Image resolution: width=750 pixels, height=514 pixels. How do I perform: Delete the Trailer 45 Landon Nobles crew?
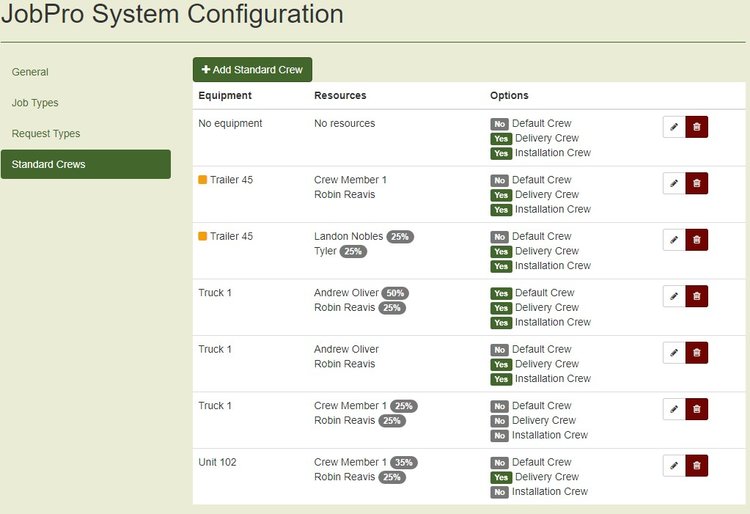pos(697,240)
